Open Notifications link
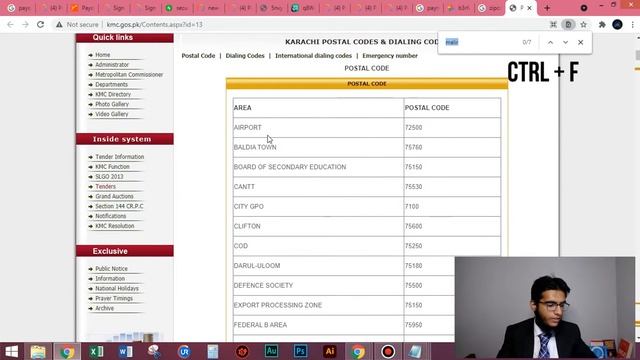This screenshot has height=360, width=640. (111, 216)
